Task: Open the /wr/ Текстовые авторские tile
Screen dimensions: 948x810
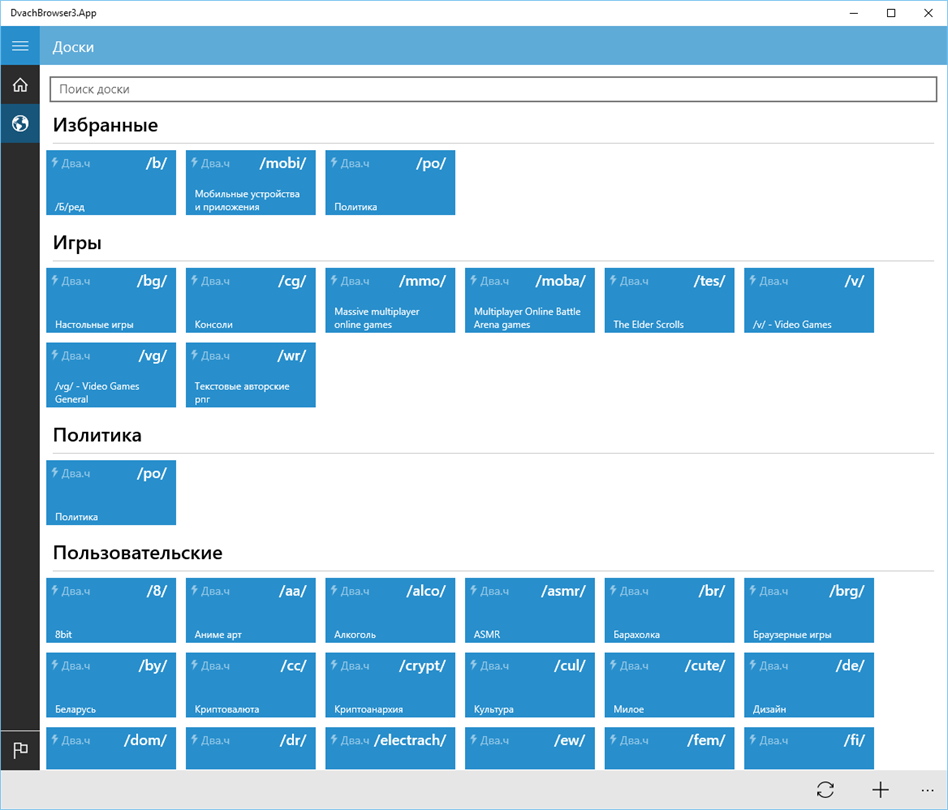Action: (251, 375)
